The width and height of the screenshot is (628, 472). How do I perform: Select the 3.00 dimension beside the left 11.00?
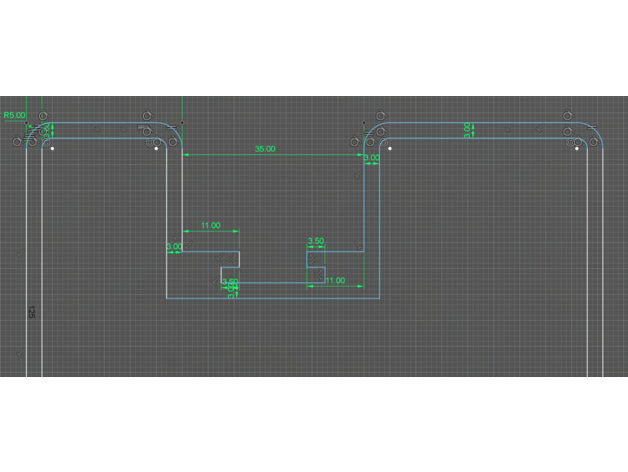(173, 246)
